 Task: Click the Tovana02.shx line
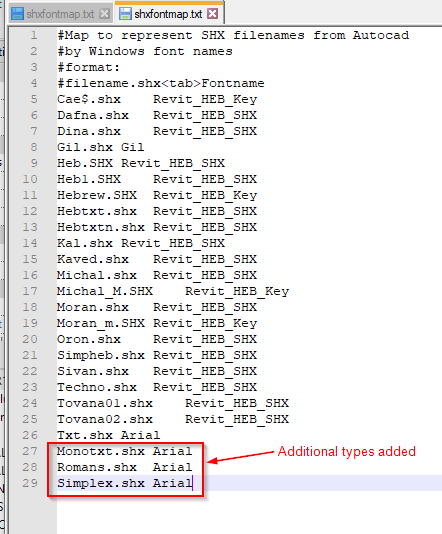[x=173, y=419]
